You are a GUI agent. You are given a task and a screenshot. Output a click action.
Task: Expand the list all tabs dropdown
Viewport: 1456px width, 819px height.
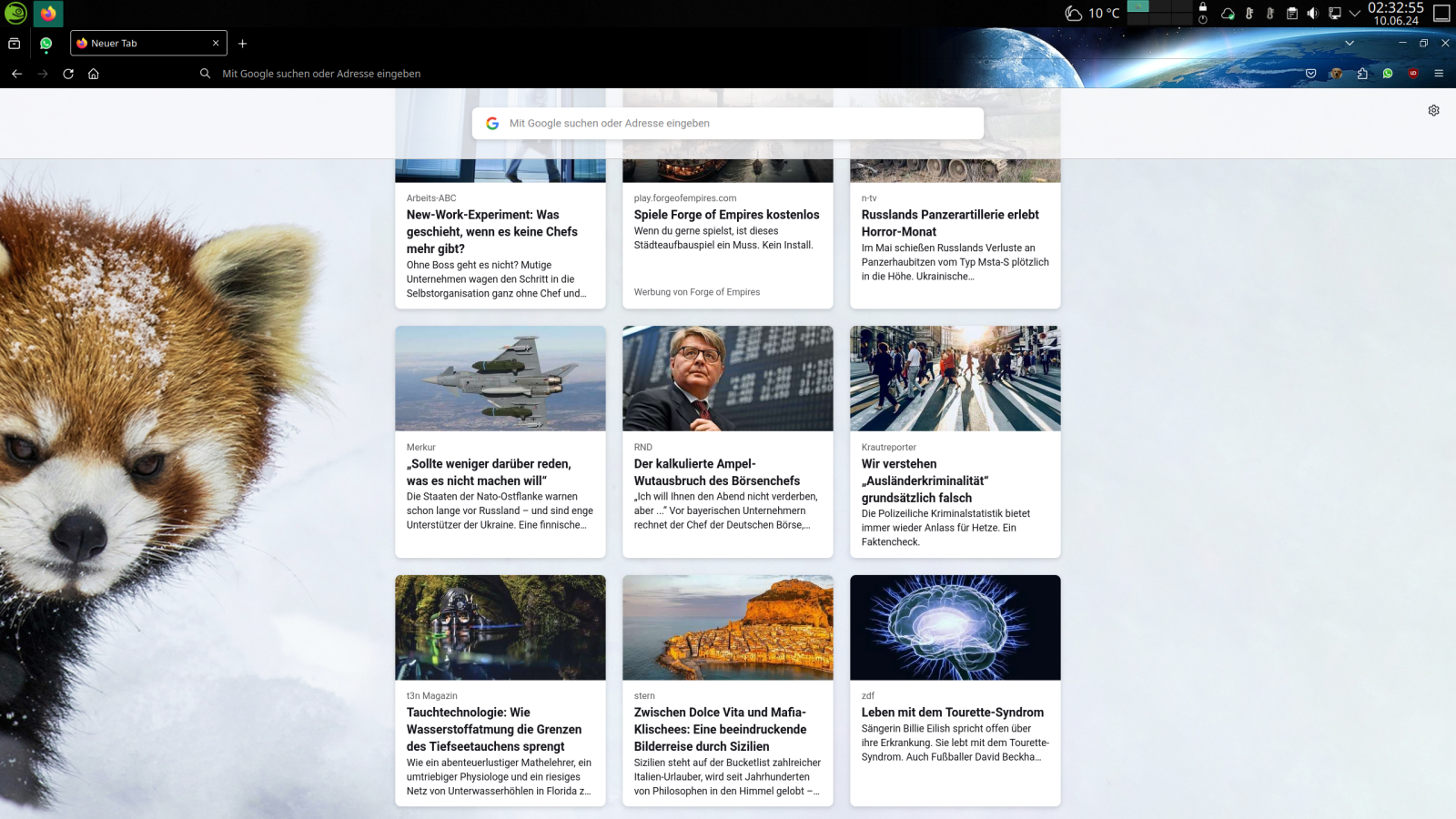(x=1350, y=43)
